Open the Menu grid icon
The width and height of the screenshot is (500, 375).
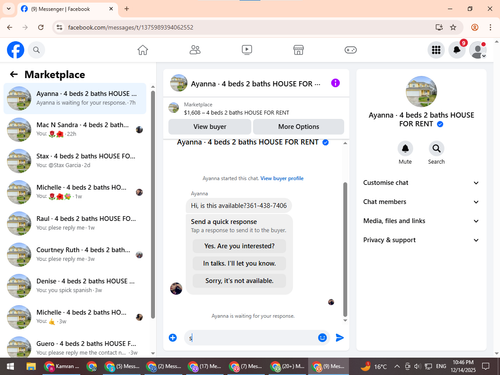coord(436,50)
